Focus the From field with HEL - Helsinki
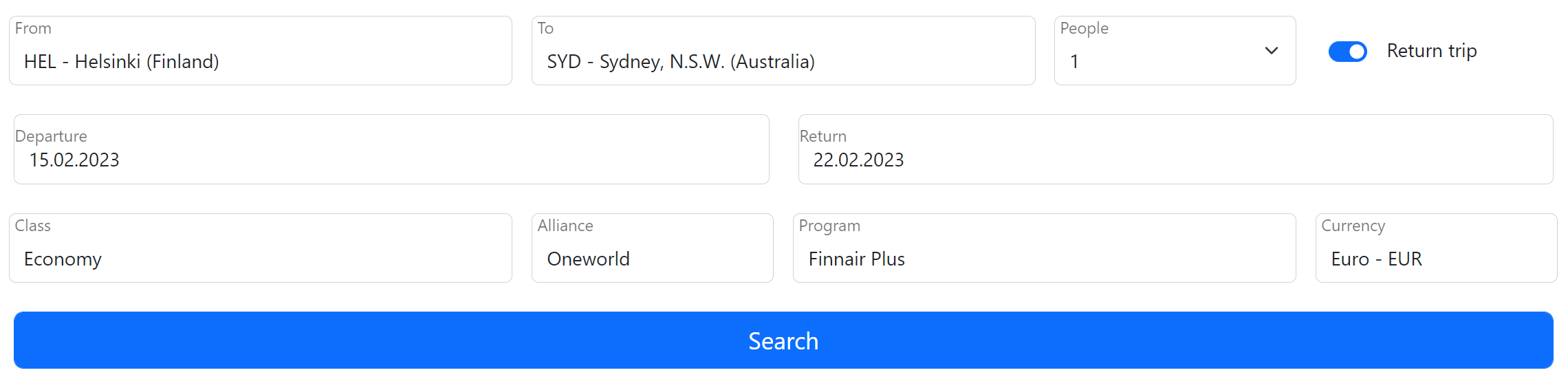This screenshot has width=1568, height=379. [x=261, y=51]
